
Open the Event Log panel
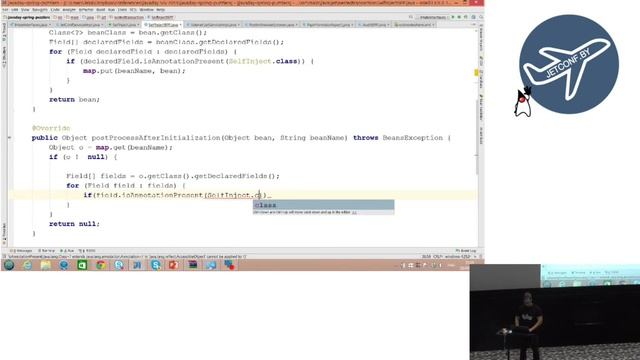(466, 251)
